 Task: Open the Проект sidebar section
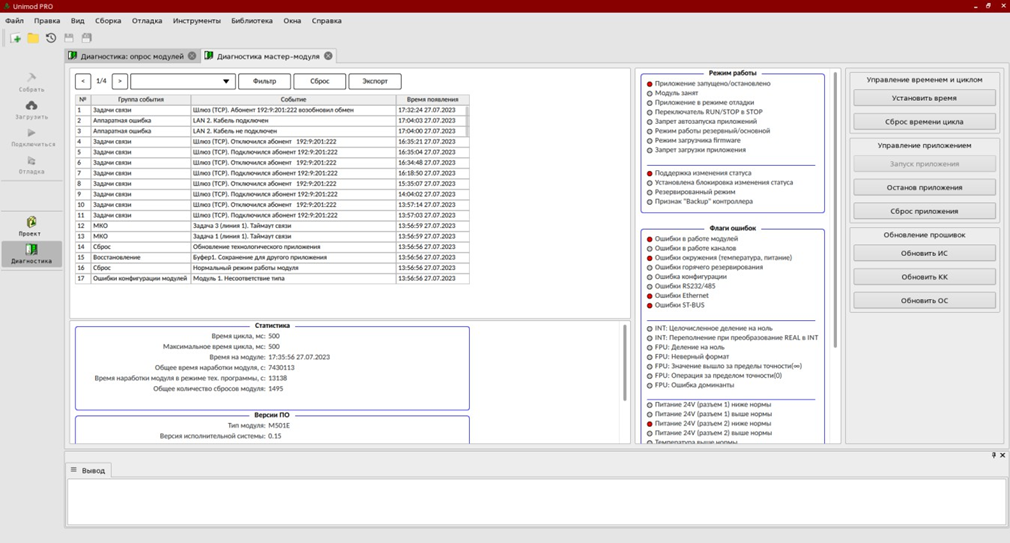click(30, 226)
